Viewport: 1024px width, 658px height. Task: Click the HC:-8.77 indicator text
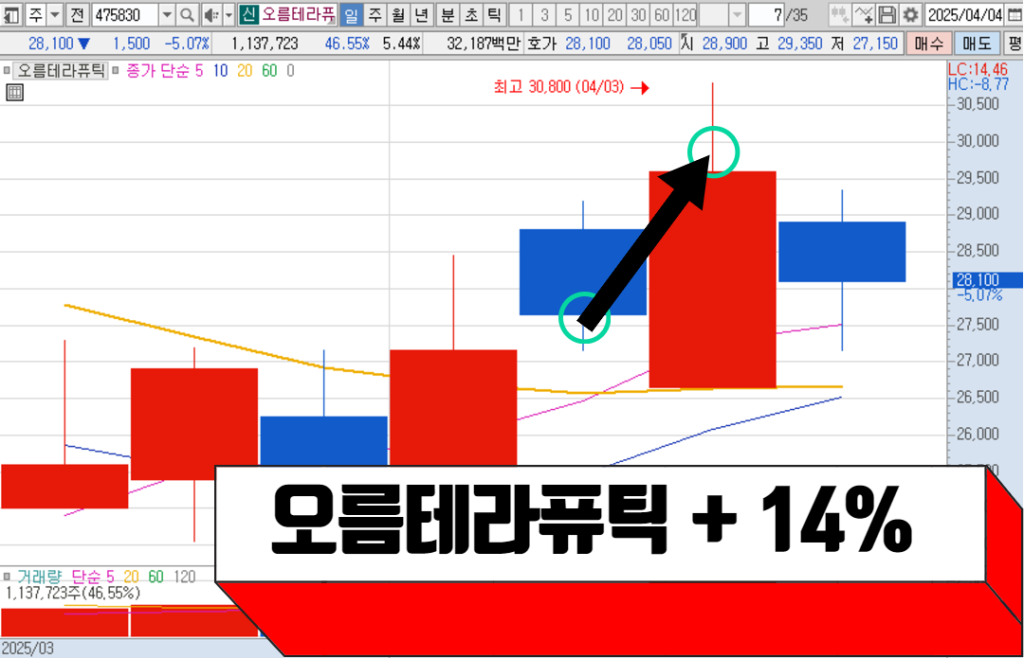(978, 83)
